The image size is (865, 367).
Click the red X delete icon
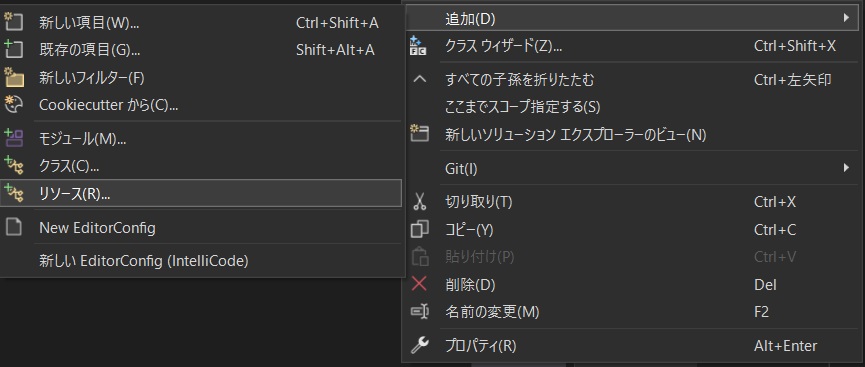point(419,284)
